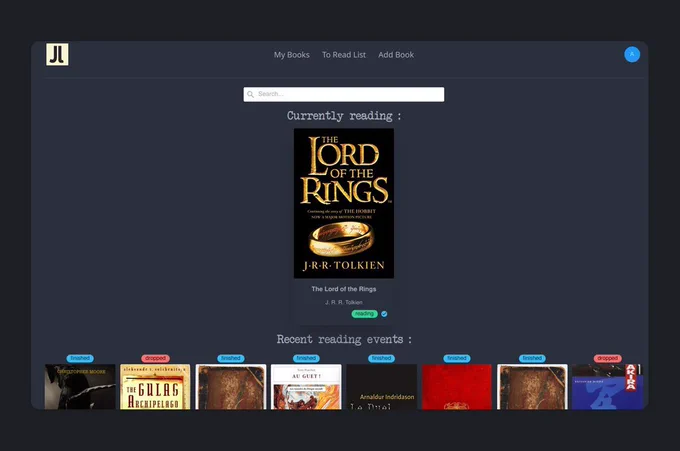680x451 pixels.
Task: Open the Akira book cover
Action: [607, 387]
